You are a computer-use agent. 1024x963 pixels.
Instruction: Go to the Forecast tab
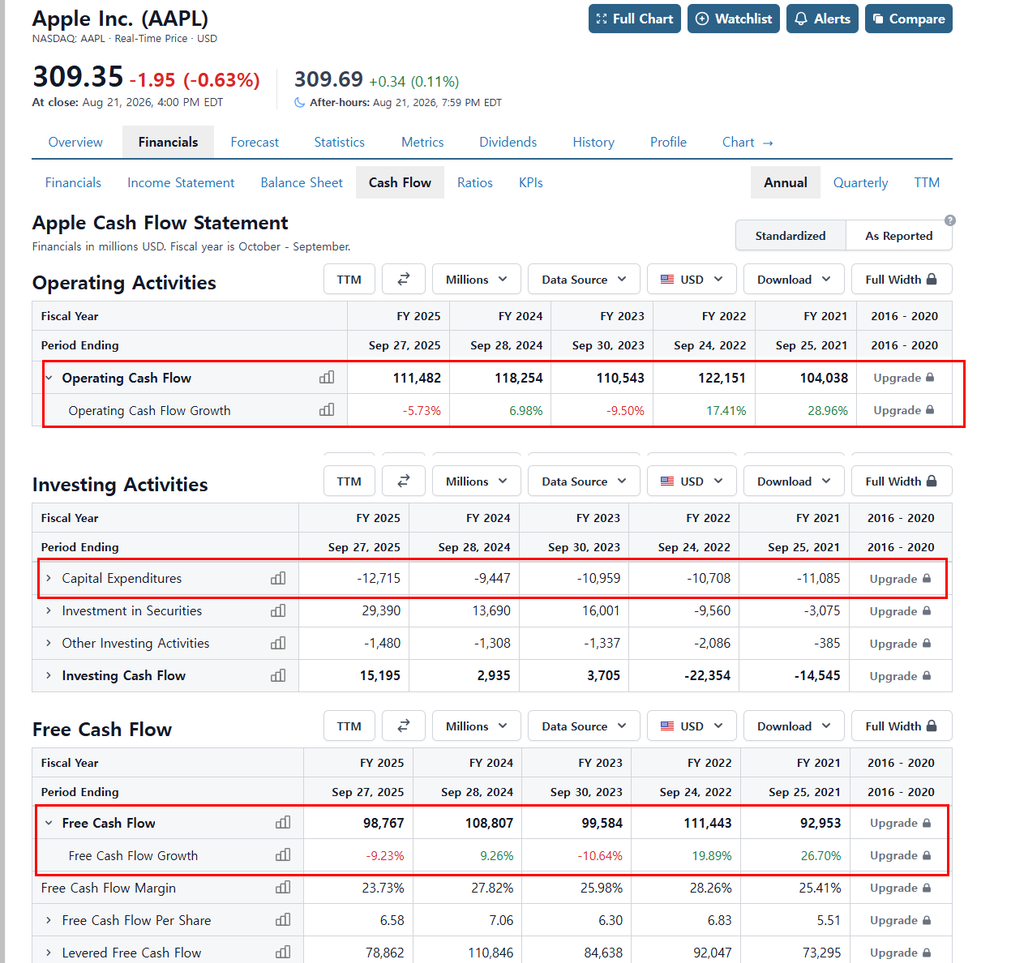coord(255,142)
